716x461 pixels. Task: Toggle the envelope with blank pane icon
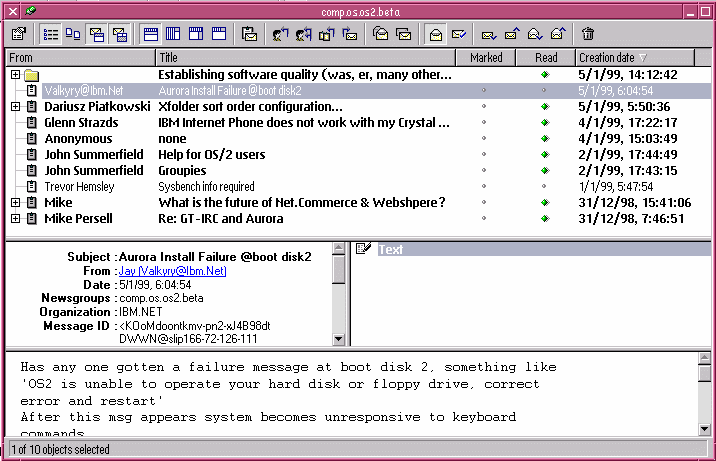(96, 34)
